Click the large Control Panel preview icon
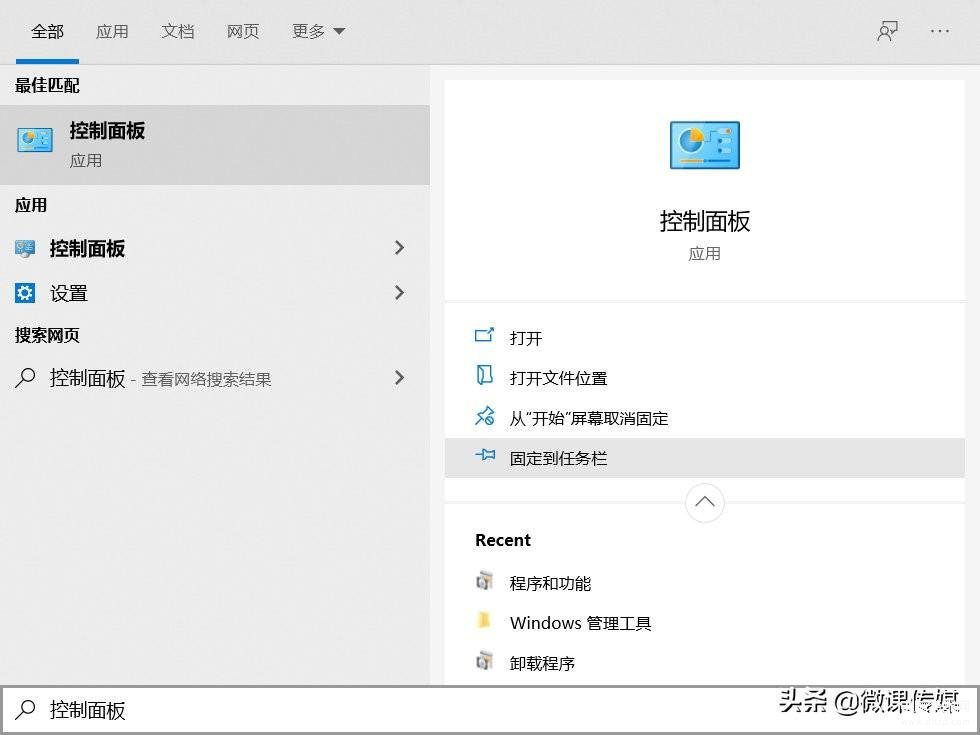 (704, 145)
